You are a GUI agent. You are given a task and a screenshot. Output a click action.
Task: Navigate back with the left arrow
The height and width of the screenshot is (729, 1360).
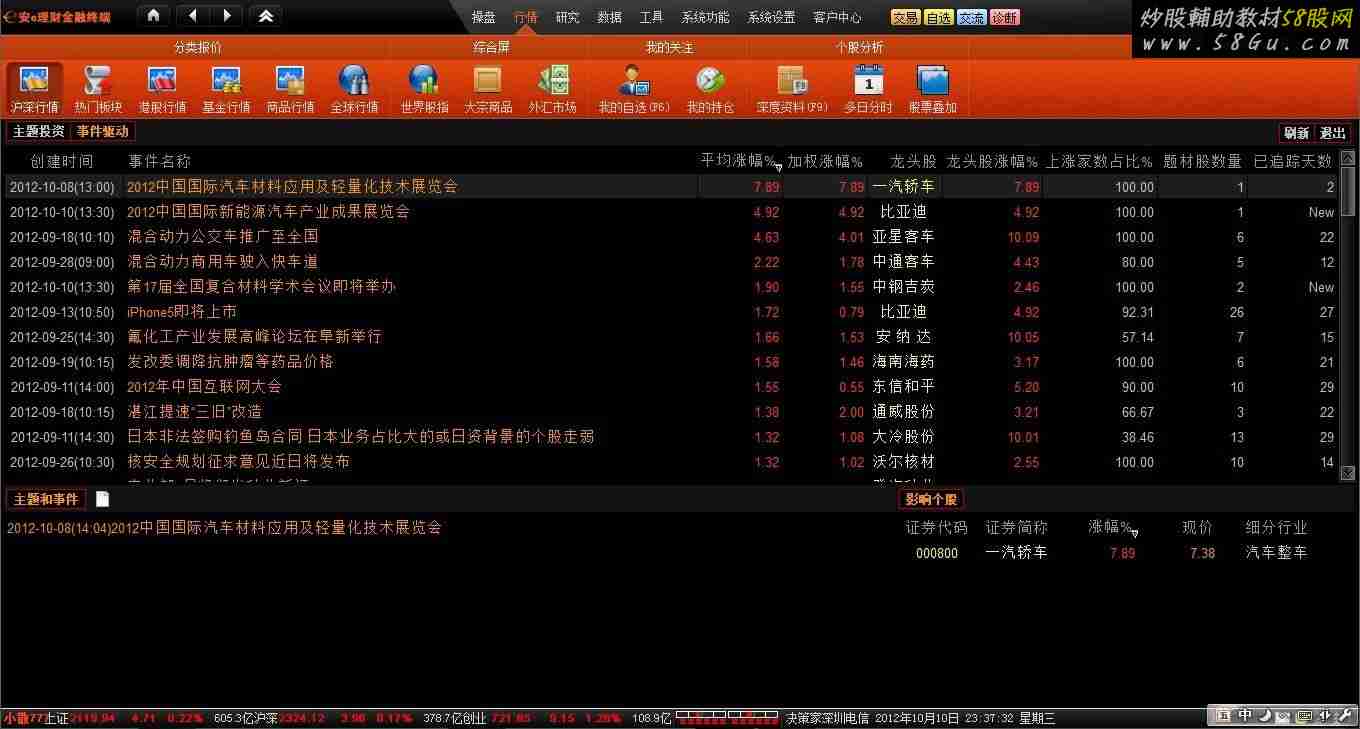(x=193, y=16)
